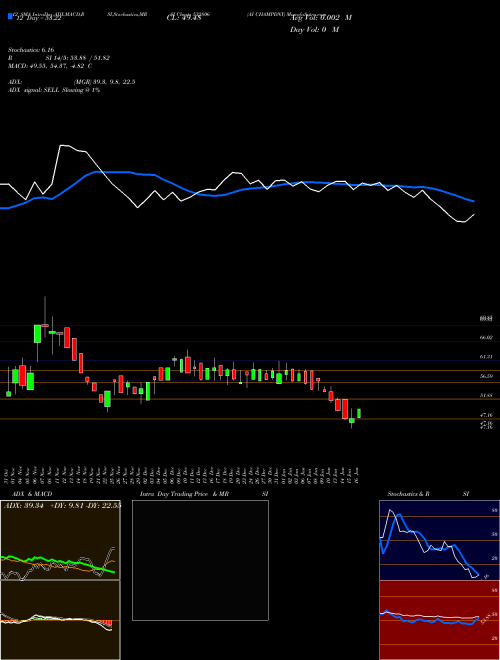Select the MACD: 49.55, 54.37, -4.82 line
The height and width of the screenshot is (660, 500).
[50, 66]
